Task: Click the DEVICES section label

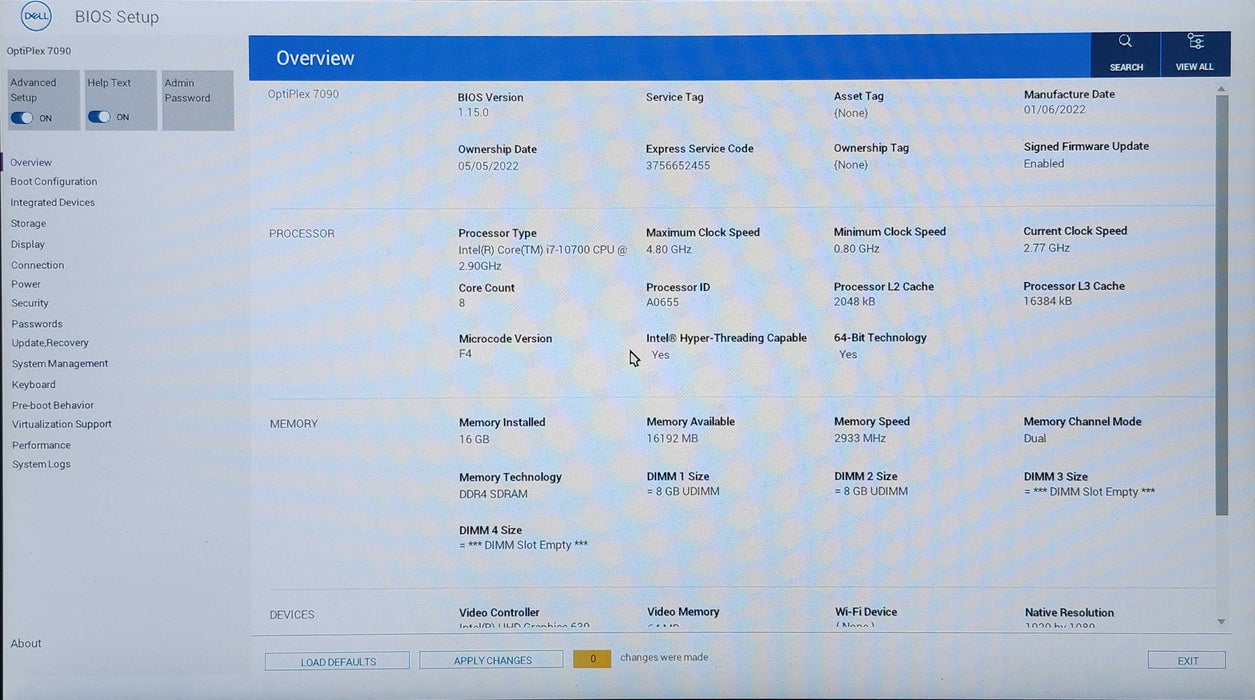Action: pos(292,615)
